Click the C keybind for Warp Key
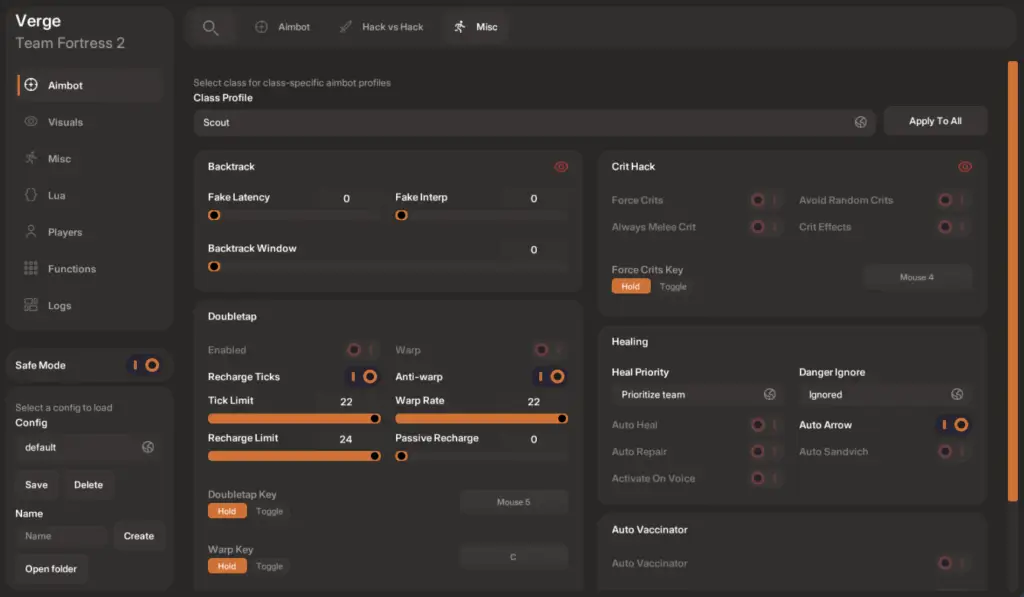Screen dimensions: 1024x597 pyautogui.click(x=513, y=557)
